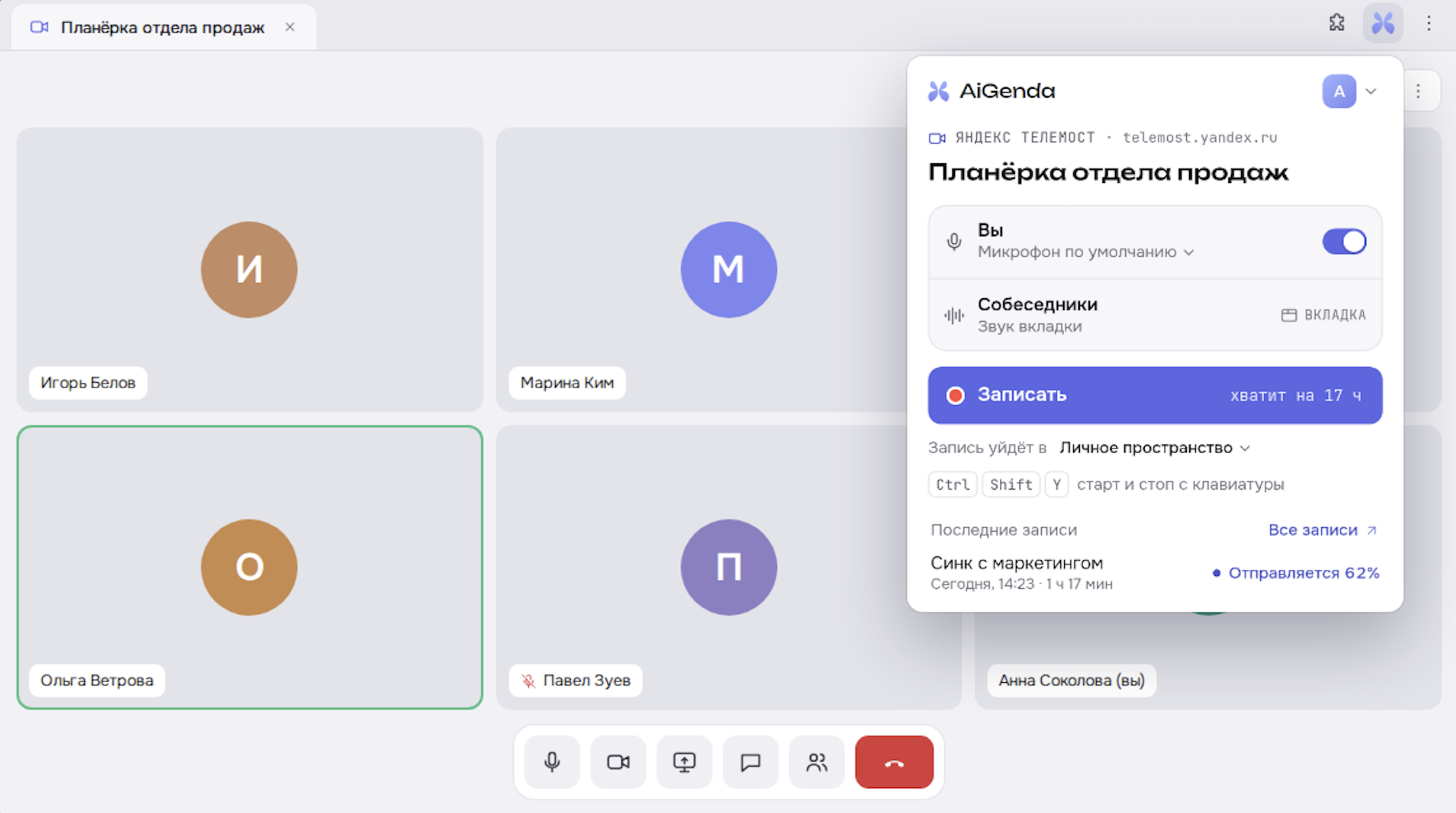Close the Планёрка отдела продаж browser tab
This screenshot has width=1456, height=813.
pyautogui.click(x=289, y=27)
